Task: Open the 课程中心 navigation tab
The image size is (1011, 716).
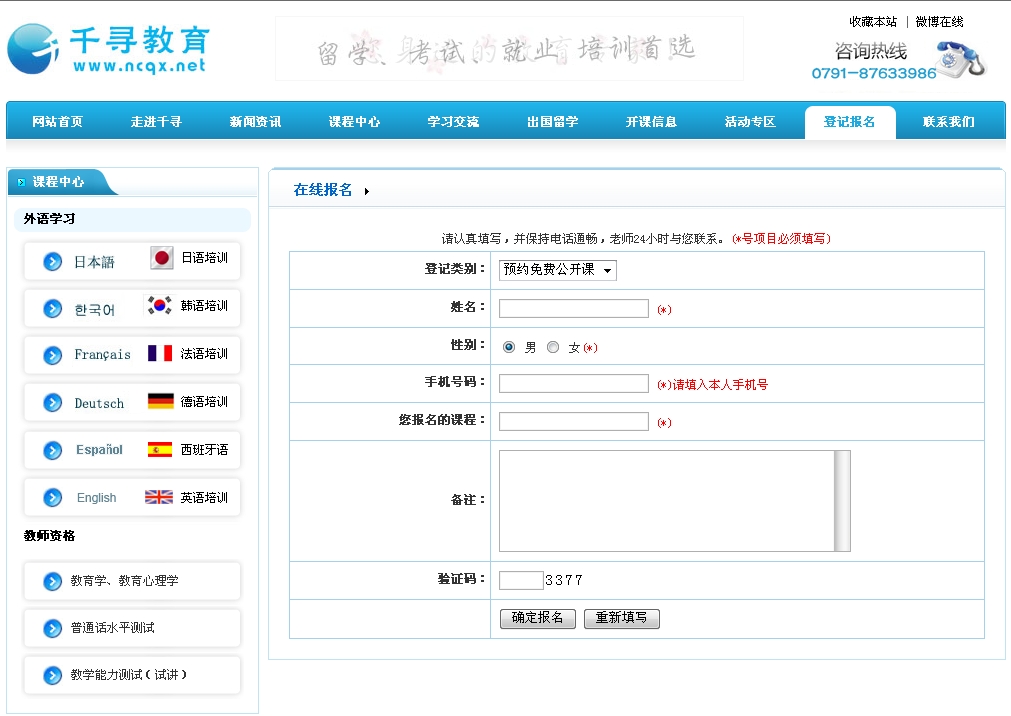Action: (x=354, y=122)
